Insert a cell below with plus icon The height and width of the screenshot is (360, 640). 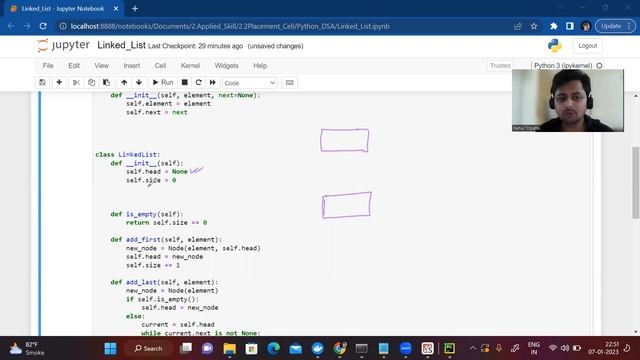tap(59, 82)
